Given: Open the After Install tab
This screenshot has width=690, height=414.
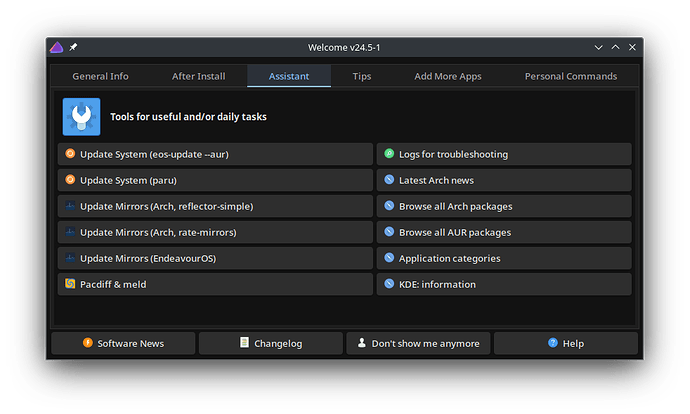Looking at the screenshot, I should 198,76.
